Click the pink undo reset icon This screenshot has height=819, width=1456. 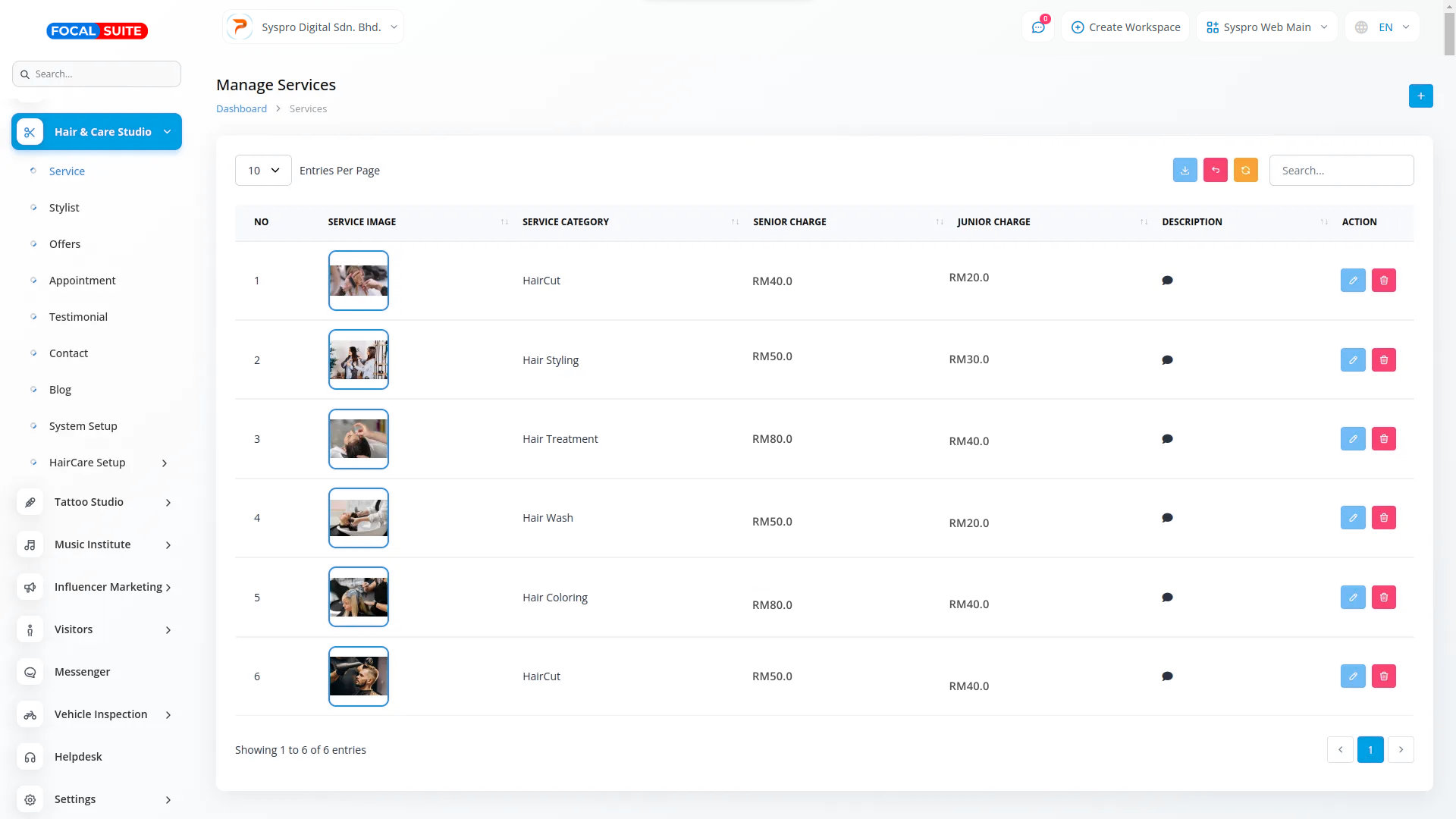click(1215, 170)
